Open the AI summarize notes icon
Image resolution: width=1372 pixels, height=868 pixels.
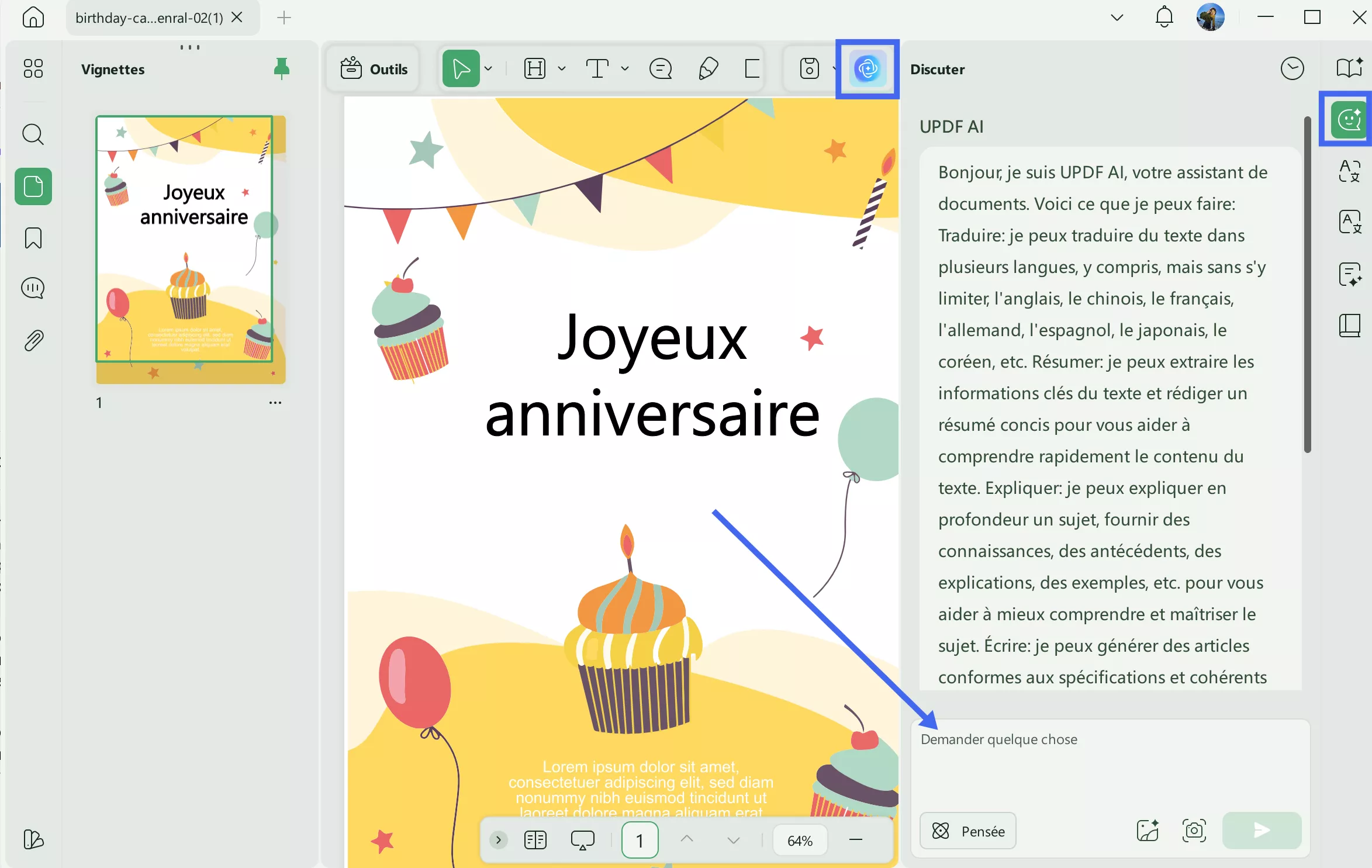point(1349,274)
